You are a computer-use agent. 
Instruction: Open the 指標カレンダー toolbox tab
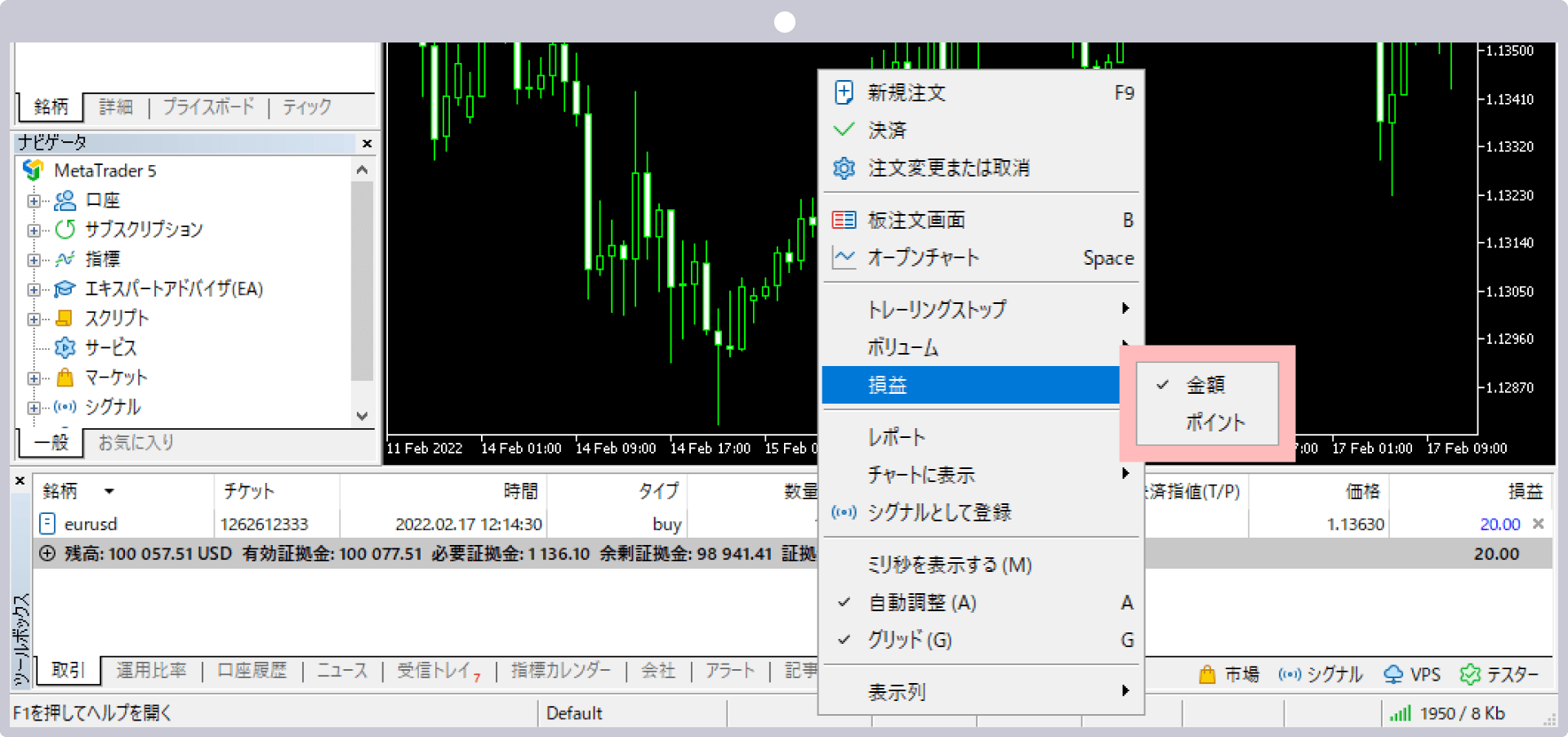pos(561,671)
